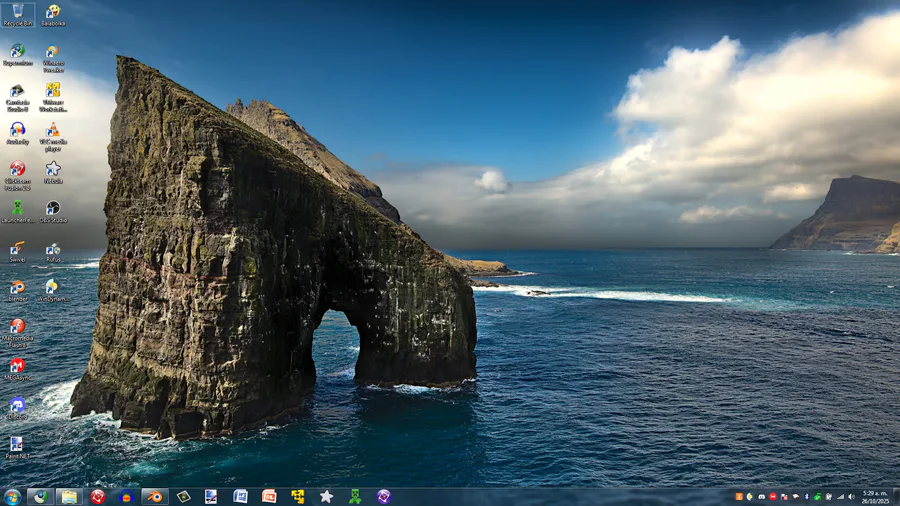Viewport: 900px width, 506px height.
Task: Select the Paint.NET desktop shortcut
Action: (18, 447)
